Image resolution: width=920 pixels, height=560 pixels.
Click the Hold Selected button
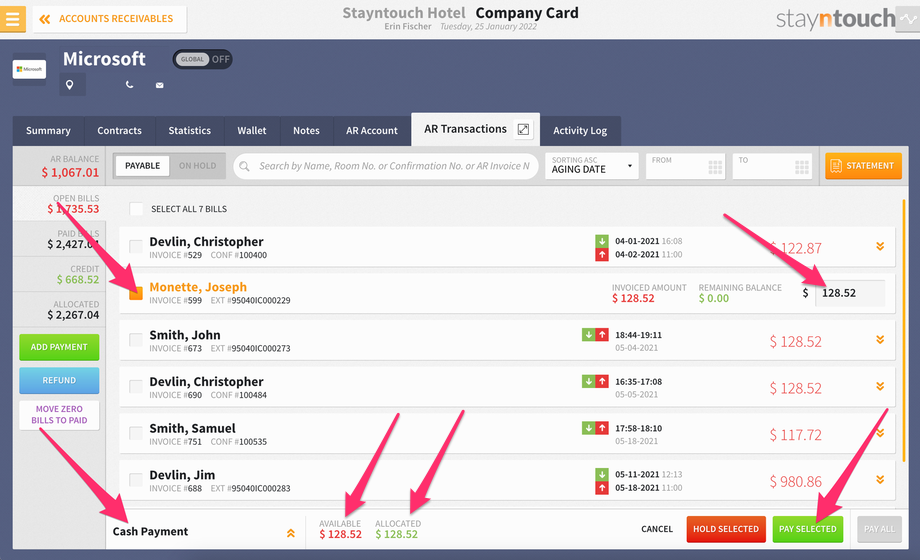pos(726,529)
